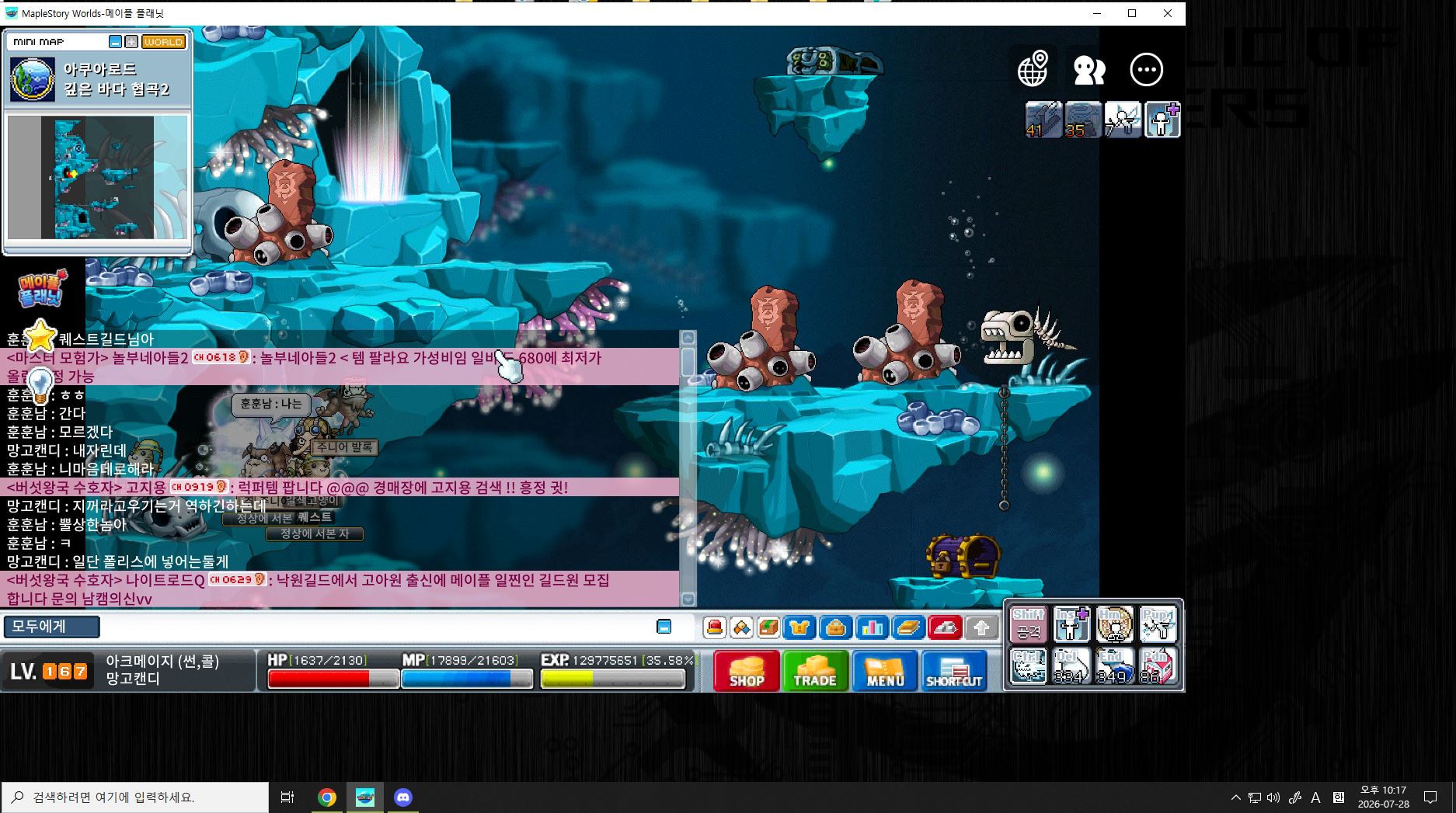The width and height of the screenshot is (1456, 813).
Task: Open the taskbar clock showing 10:17
Action: pyautogui.click(x=1383, y=797)
